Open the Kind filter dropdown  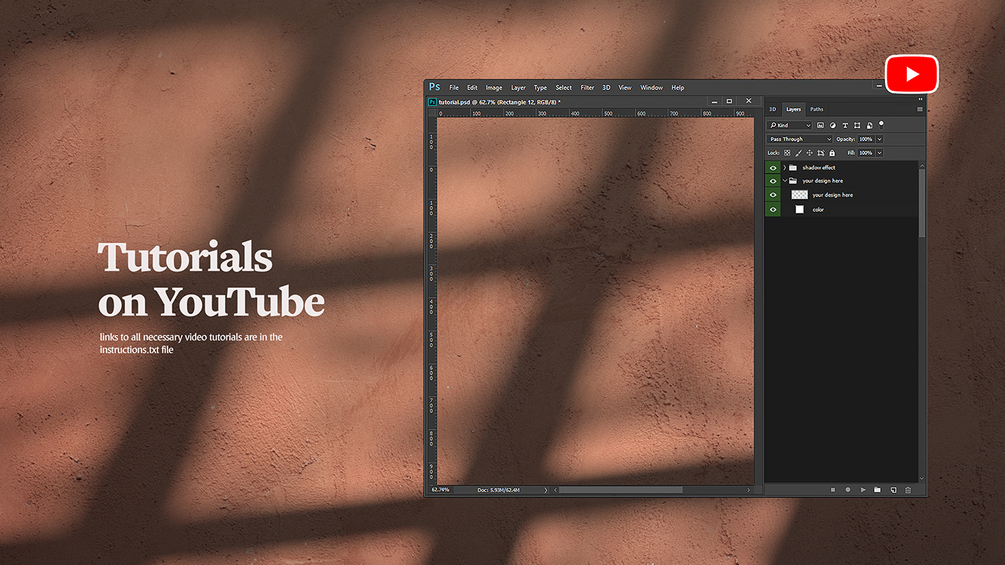790,126
